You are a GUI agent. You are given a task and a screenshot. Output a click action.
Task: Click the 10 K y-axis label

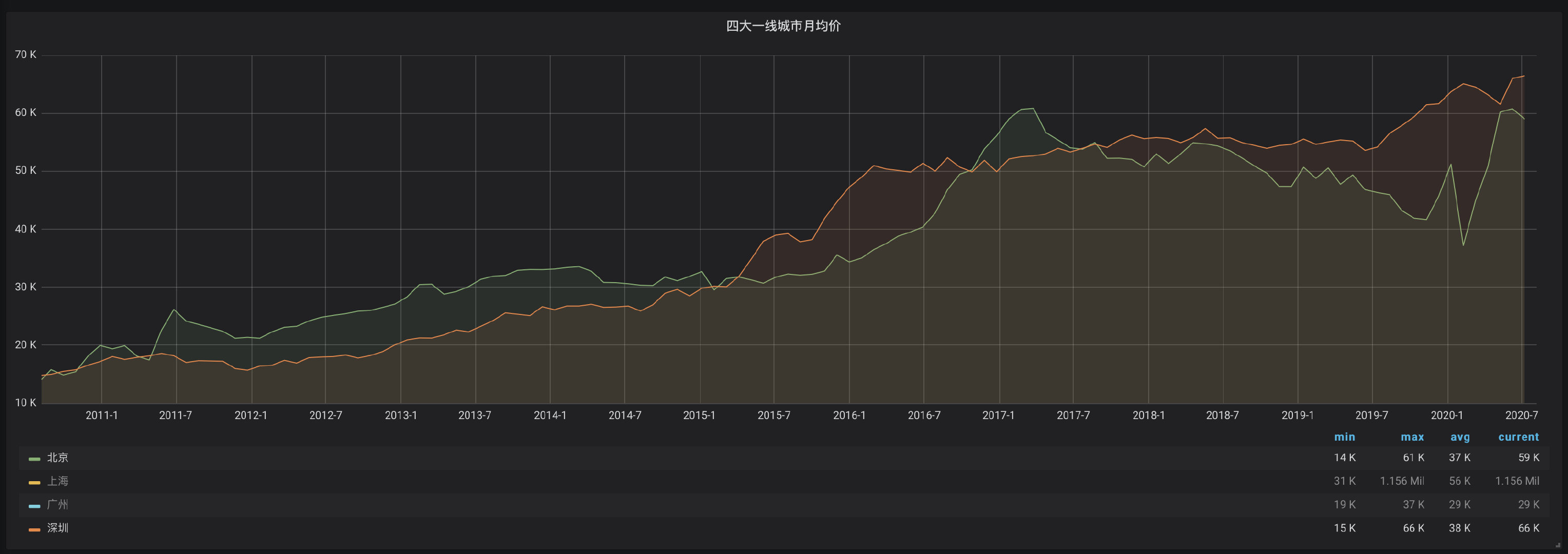coord(26,403)
